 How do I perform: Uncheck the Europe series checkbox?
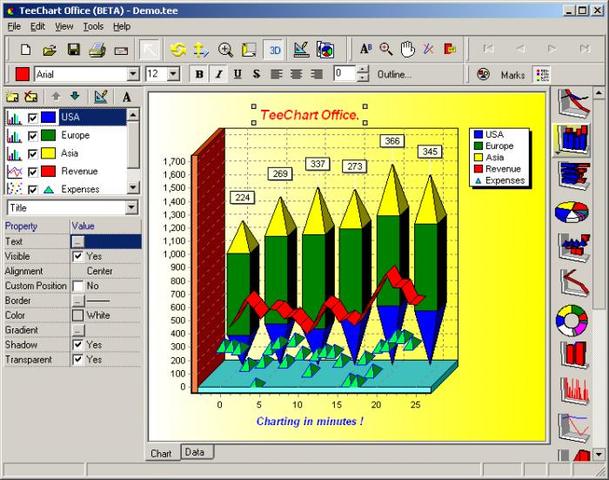click(33, 136)
